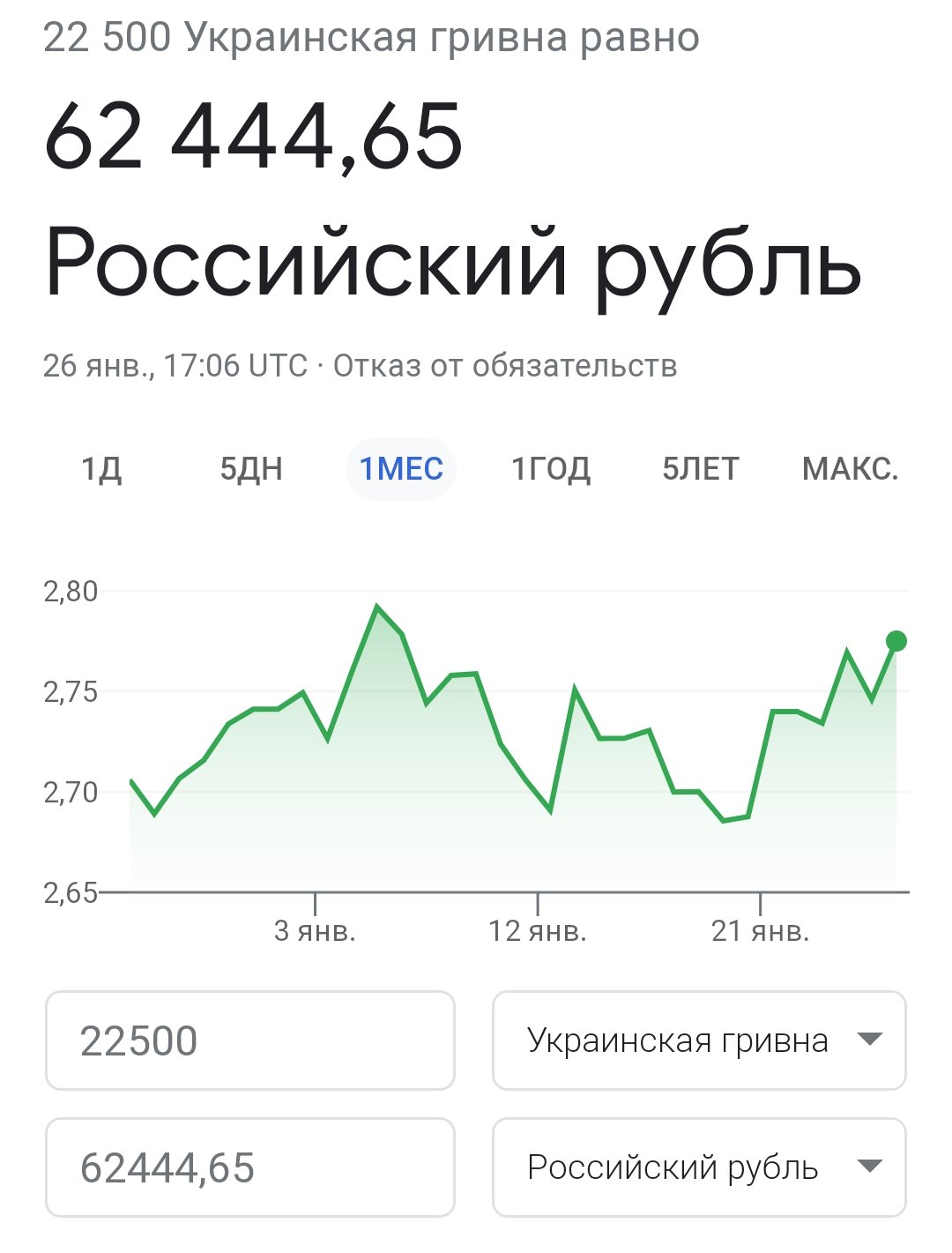Click the 2,65 value axis label
Viewport: 952px width, 1253px height.
[x=71, y=893]
